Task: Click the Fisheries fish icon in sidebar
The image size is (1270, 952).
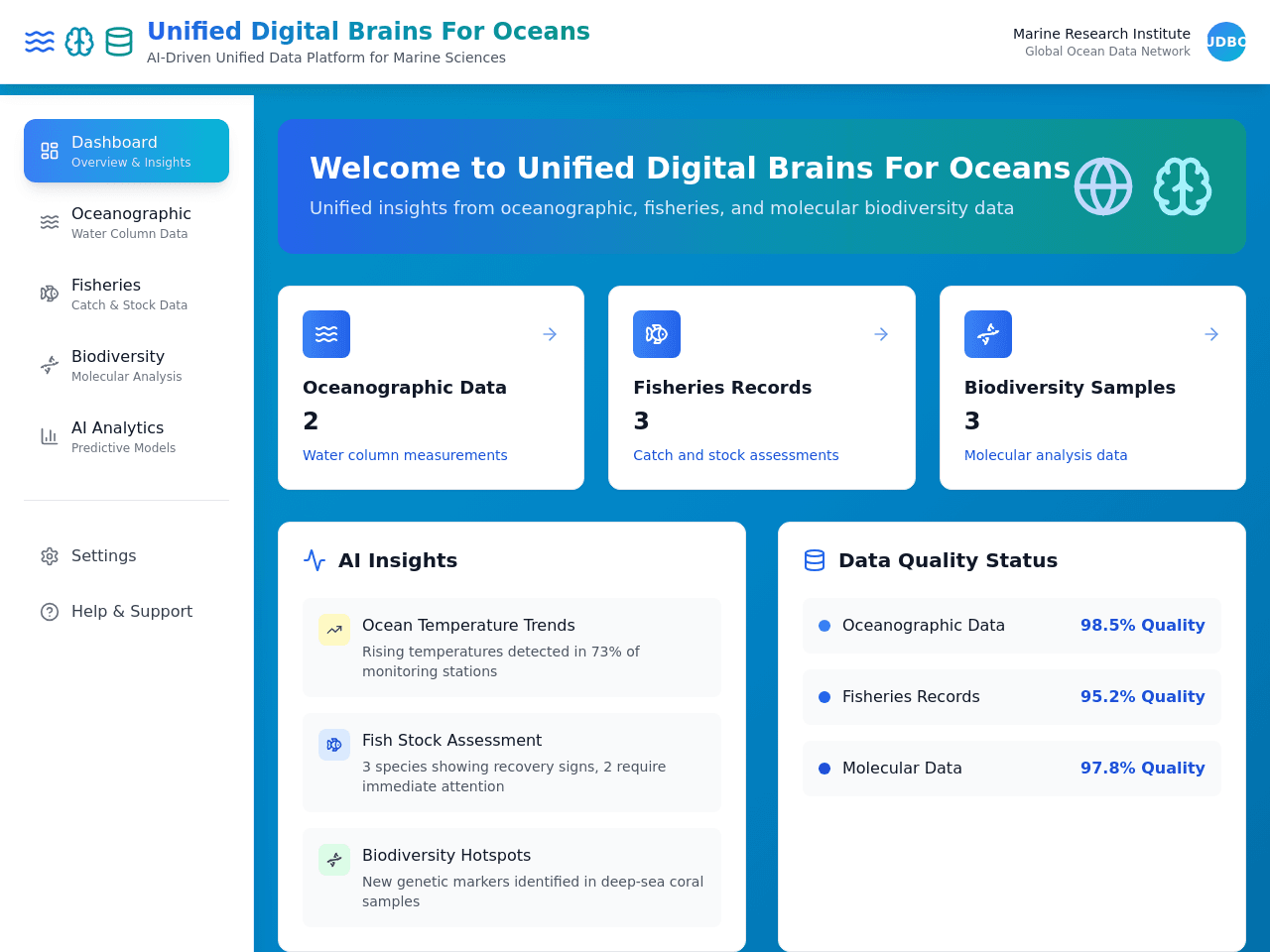Action: pos(50,294)
